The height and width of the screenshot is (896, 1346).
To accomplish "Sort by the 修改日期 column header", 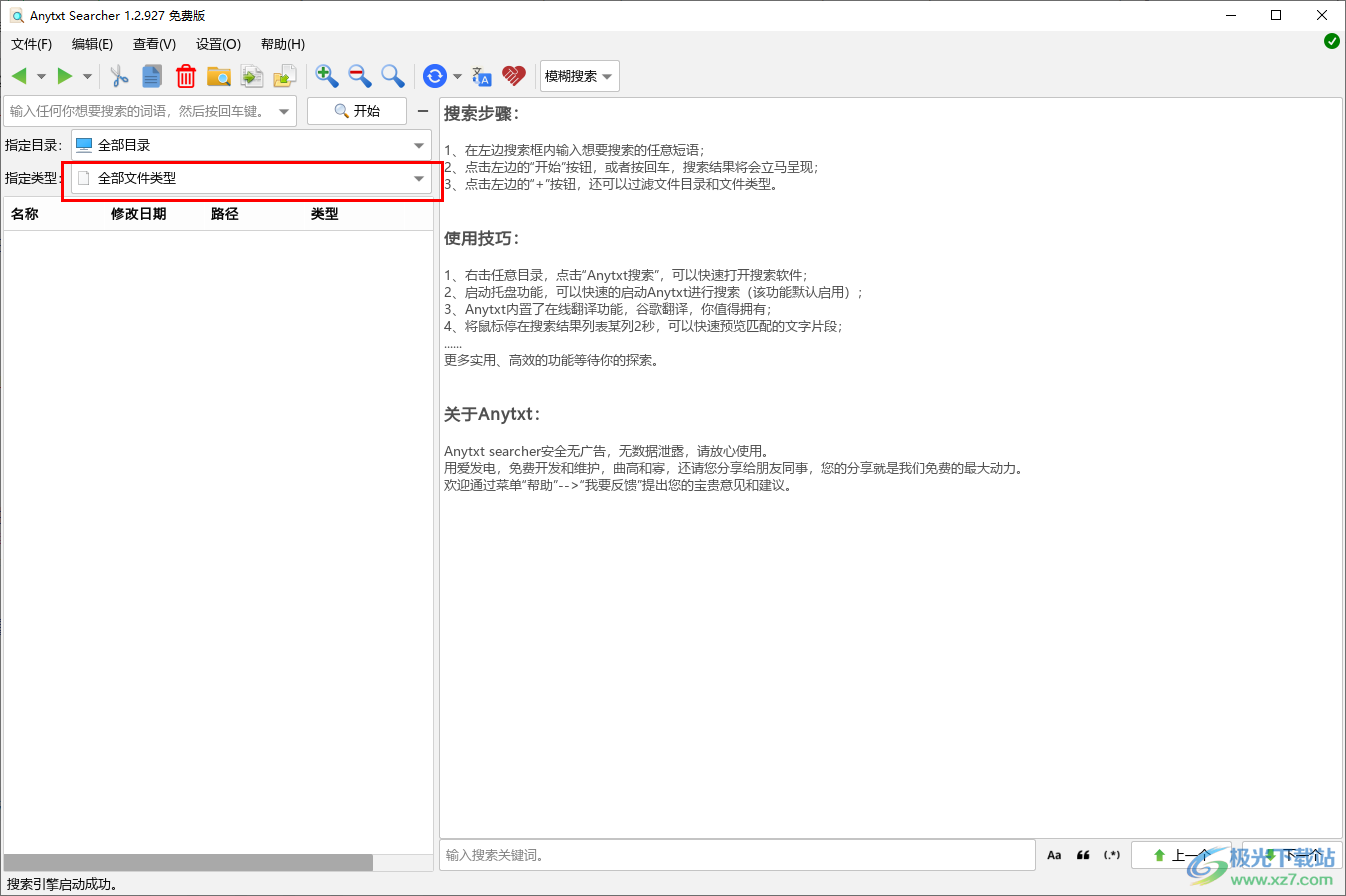I will point(139,214).
